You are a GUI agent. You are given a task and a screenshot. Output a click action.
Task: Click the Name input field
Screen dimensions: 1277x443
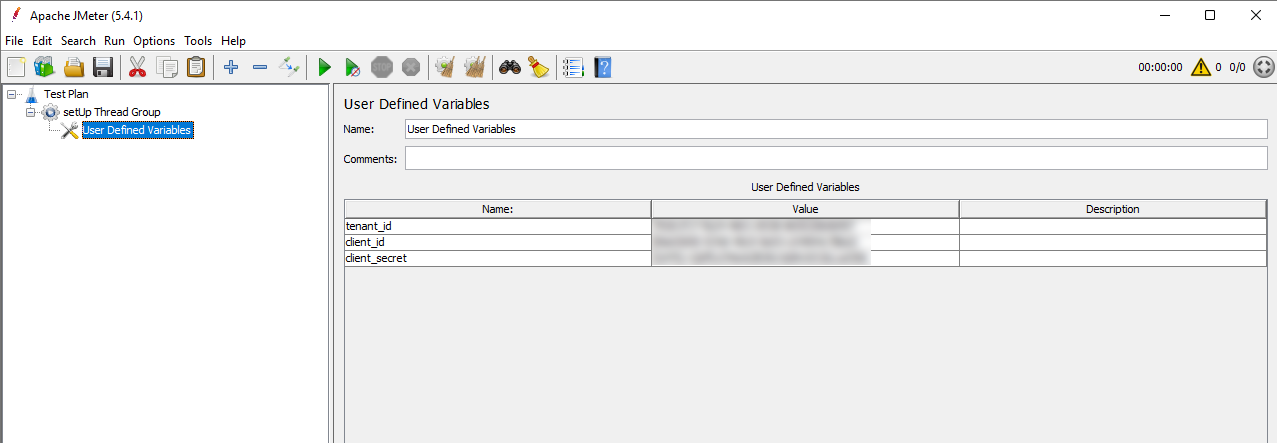click(835, 129)
